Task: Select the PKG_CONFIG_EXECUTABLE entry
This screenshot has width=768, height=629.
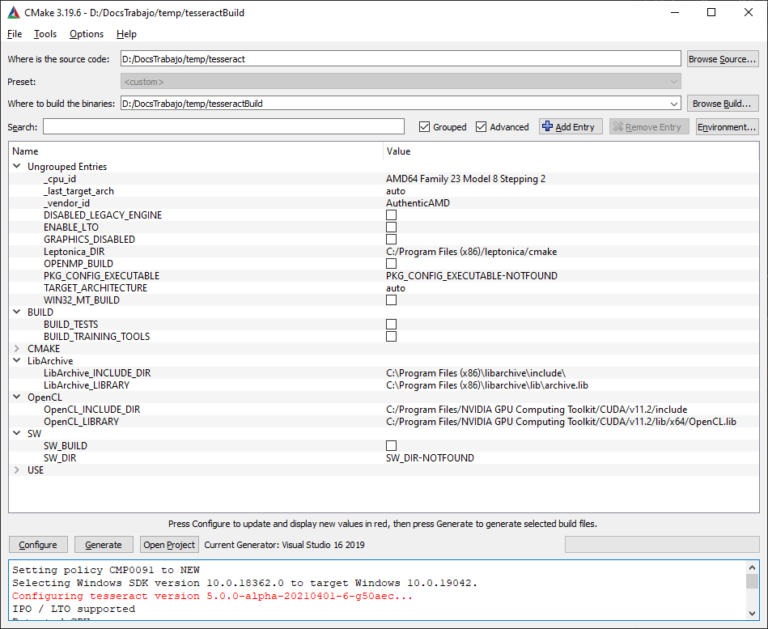Action: 101,276
